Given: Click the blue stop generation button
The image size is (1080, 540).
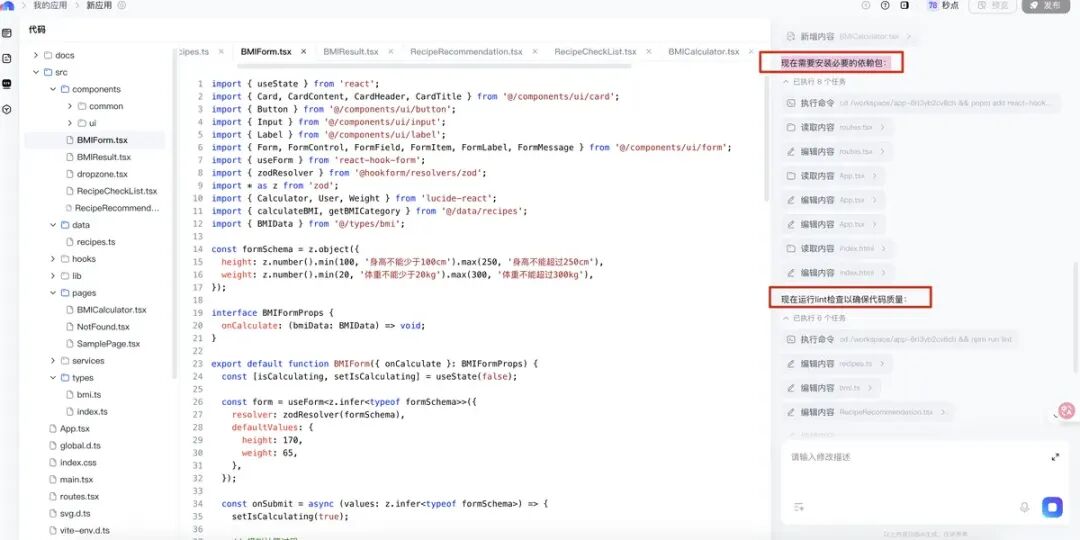Looking at the screenshot, I should (1052, 507).
